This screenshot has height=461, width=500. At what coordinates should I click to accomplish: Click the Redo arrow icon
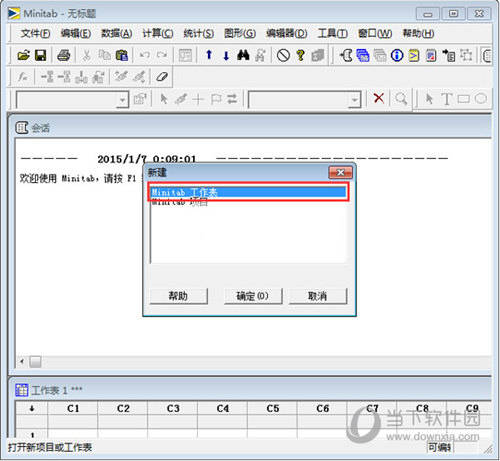point(162,55)
